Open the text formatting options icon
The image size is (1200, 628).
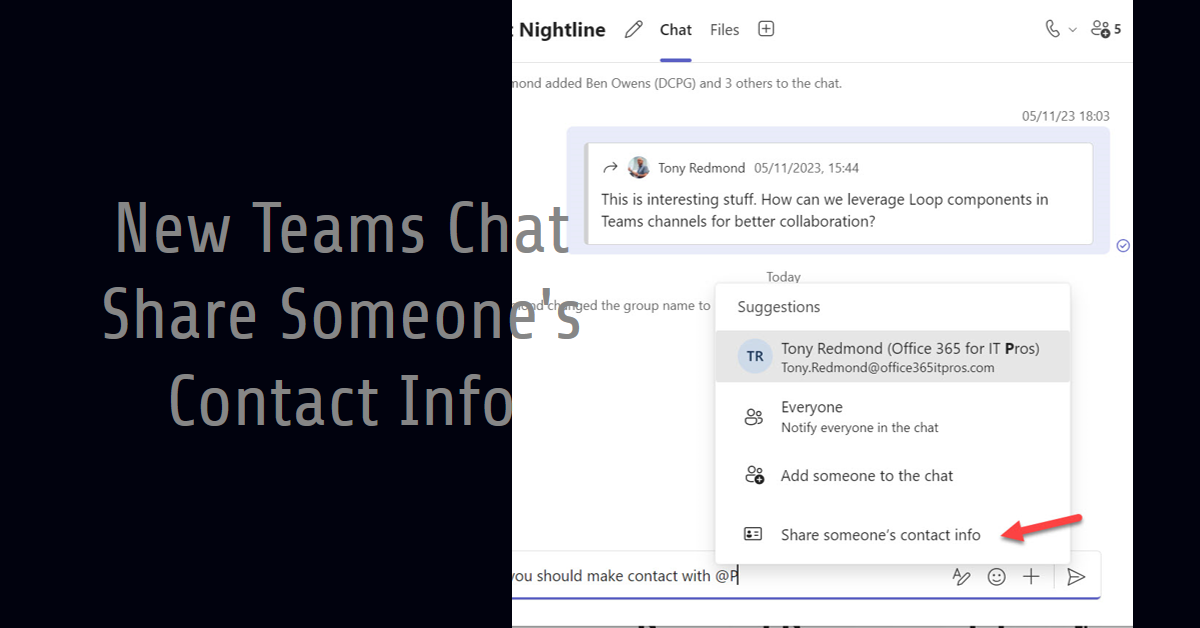point(961,576)
